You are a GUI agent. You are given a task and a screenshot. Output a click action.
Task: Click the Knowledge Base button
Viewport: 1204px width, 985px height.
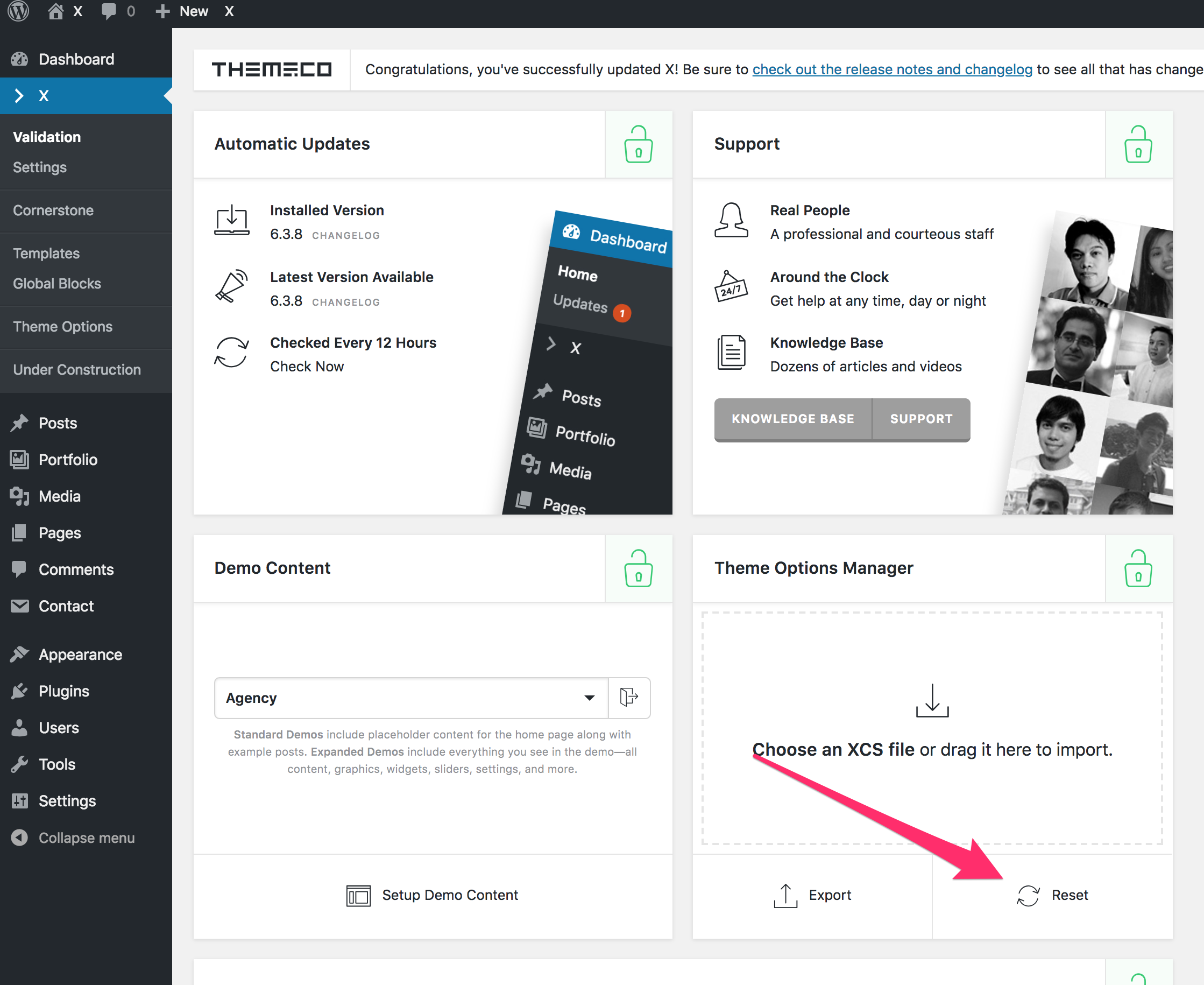click(793, 419)
